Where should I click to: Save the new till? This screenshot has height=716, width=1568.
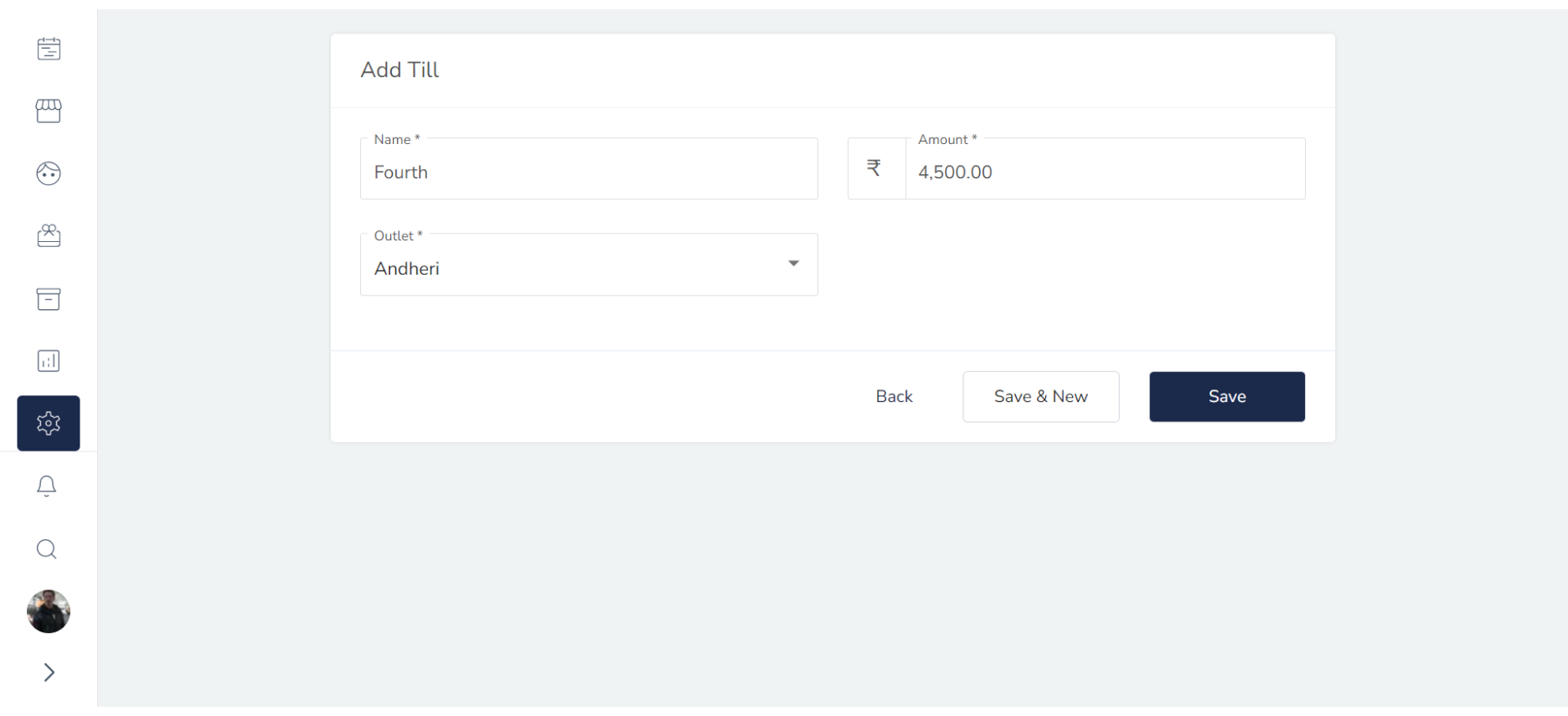(1226, 397)
